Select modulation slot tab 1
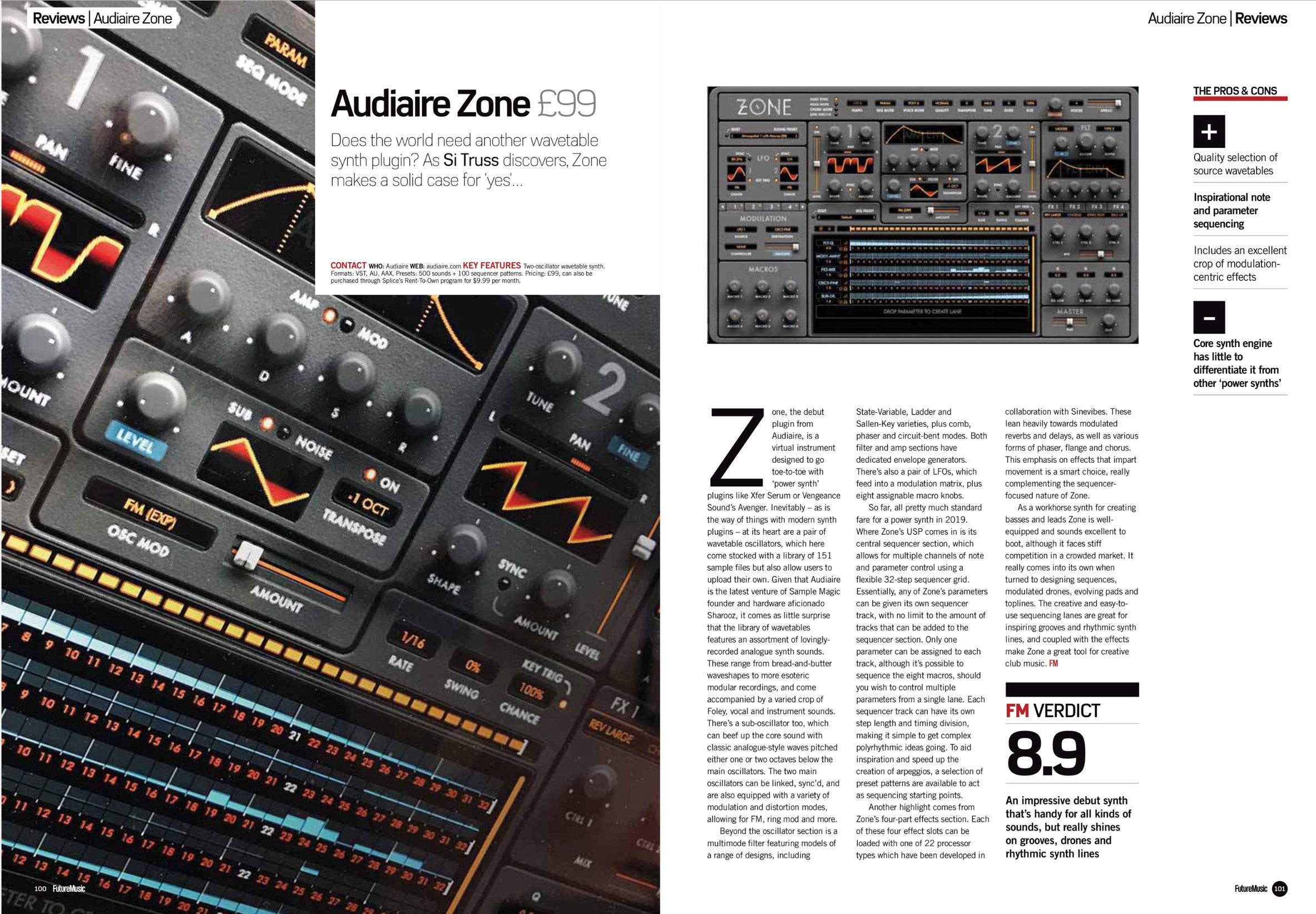Image resolution: width=1316 pixels, height=914 pixels. (735, 207)
